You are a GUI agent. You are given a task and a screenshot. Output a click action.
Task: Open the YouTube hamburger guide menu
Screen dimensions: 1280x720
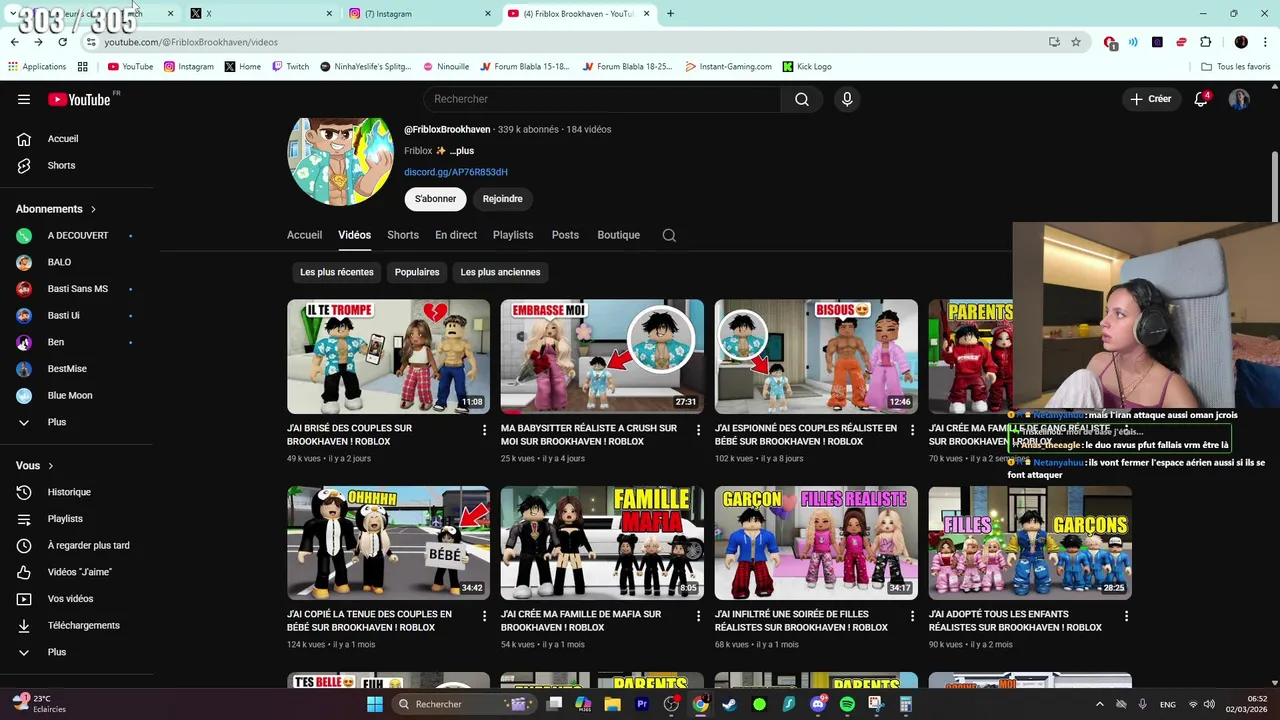pyautogui.click(x=24, y=99)
